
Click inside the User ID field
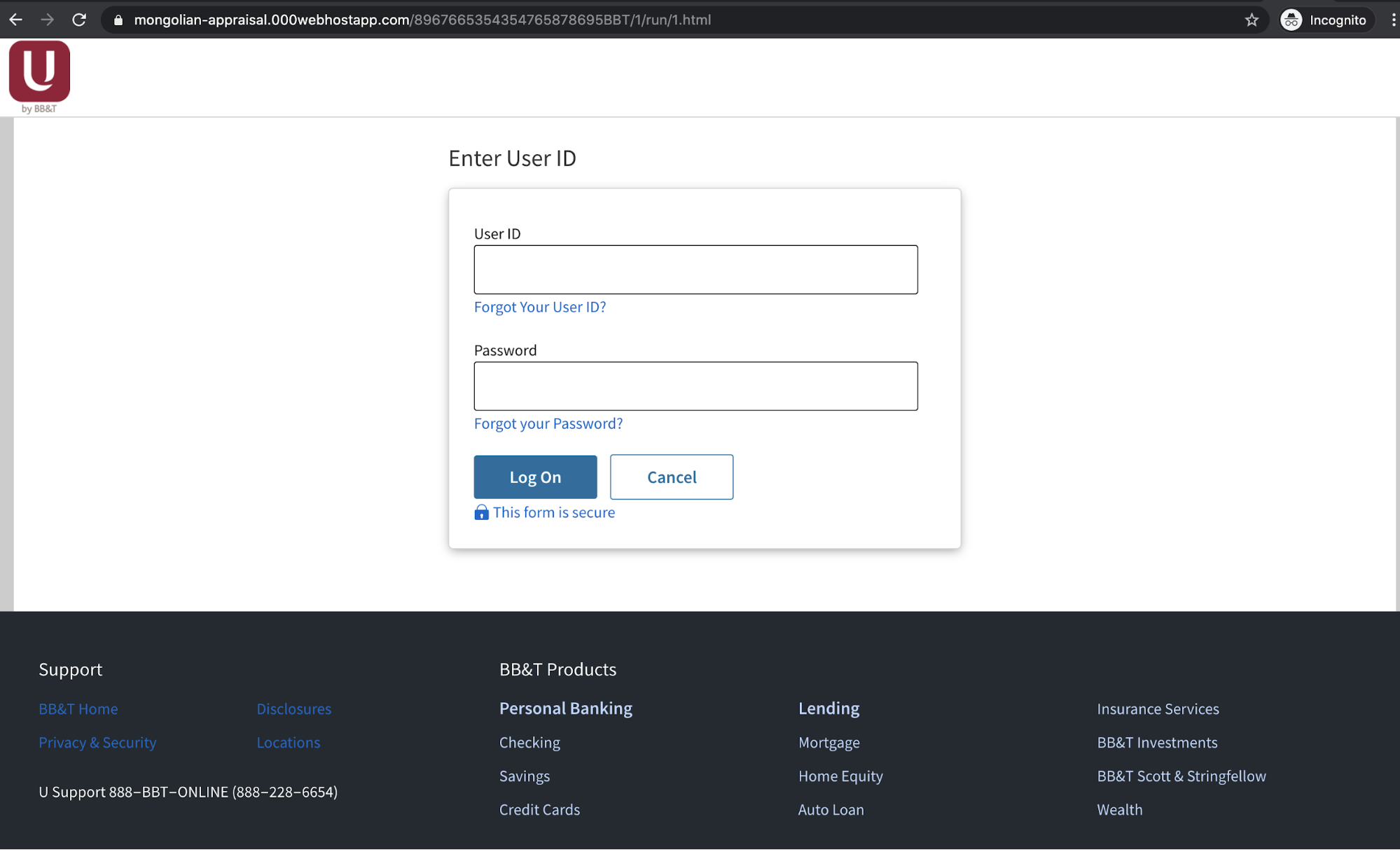(695, 270)
